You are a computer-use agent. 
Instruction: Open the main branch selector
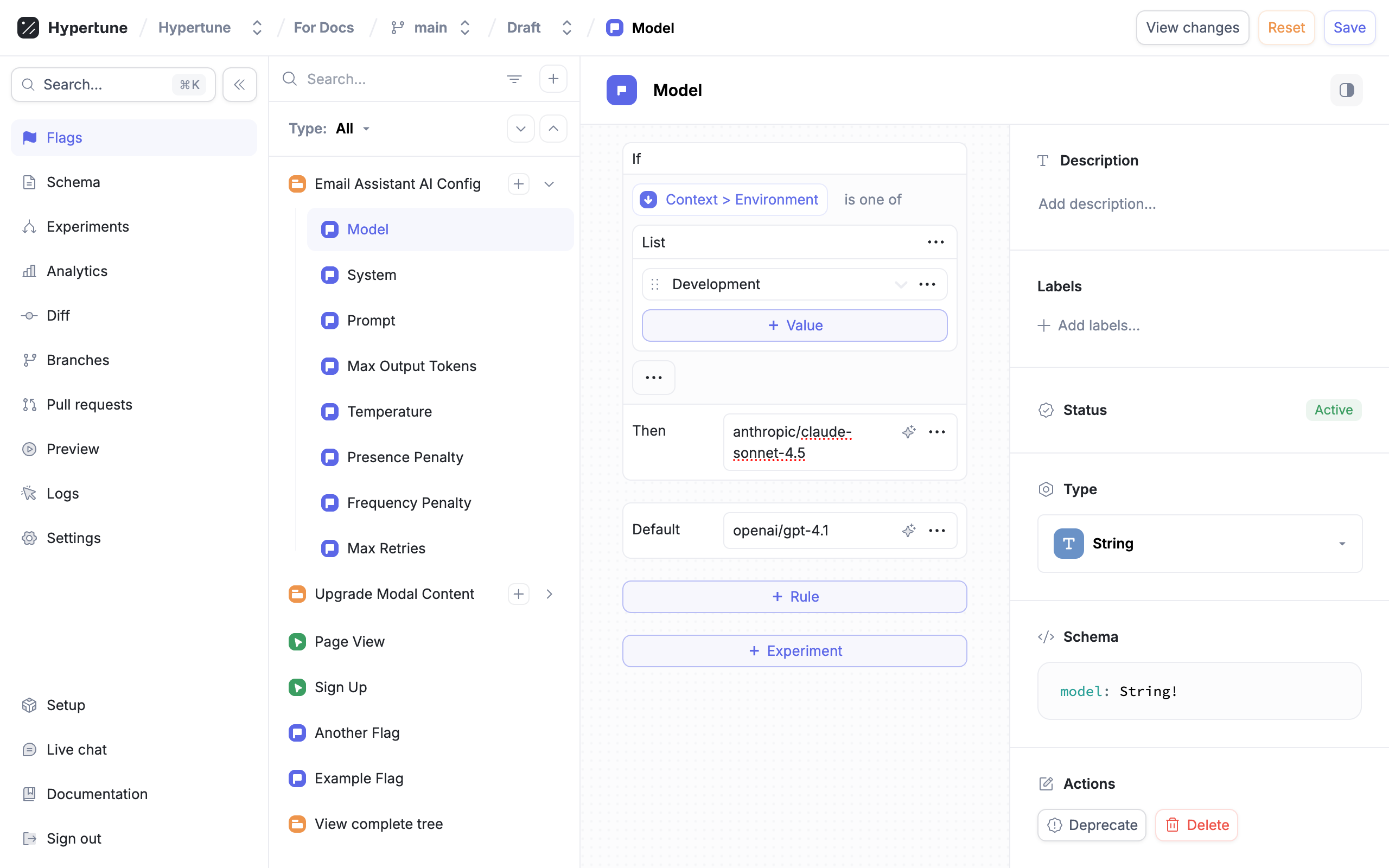[431, 28]
